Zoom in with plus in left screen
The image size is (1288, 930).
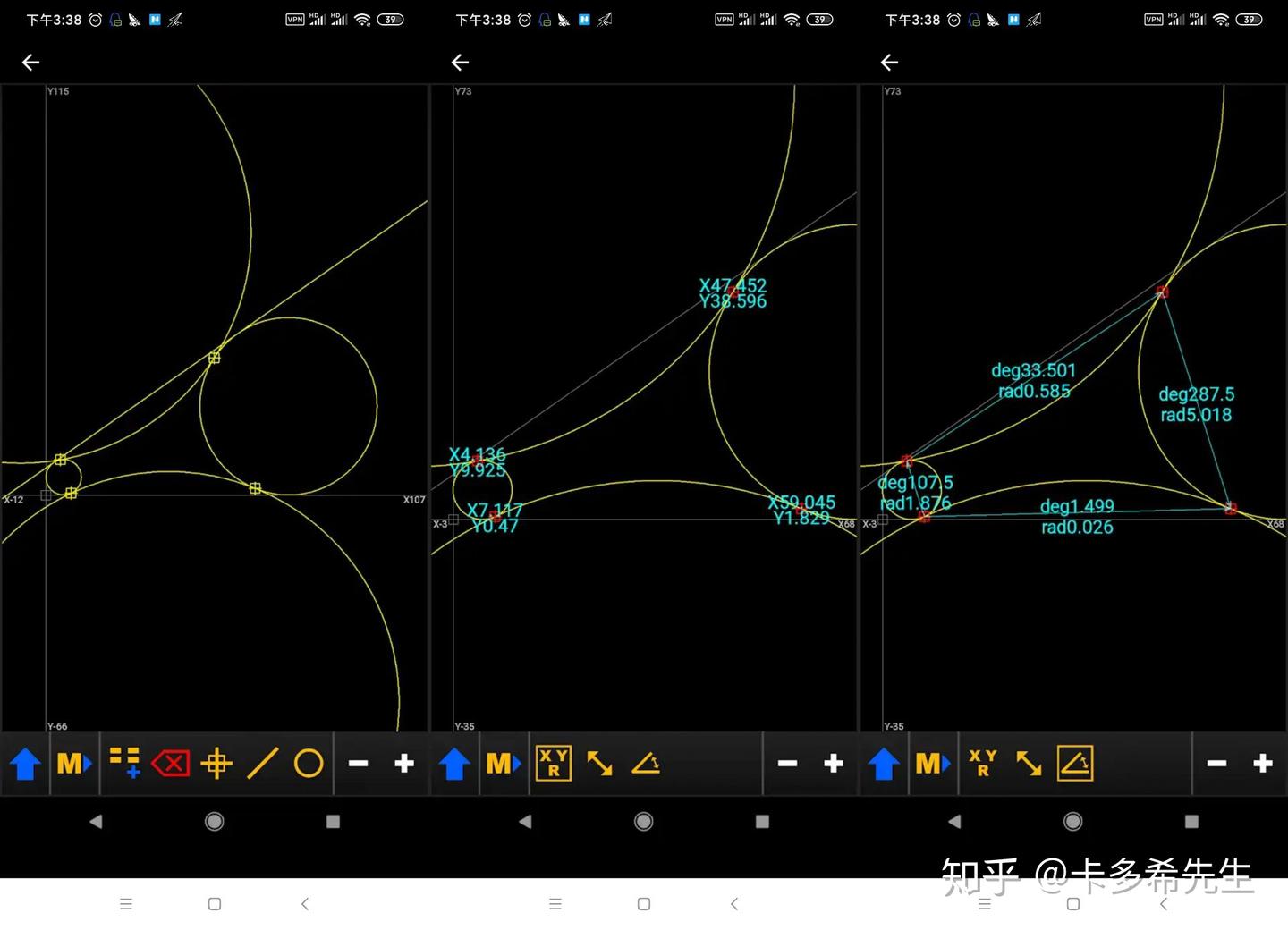click(x=404, y=764)
